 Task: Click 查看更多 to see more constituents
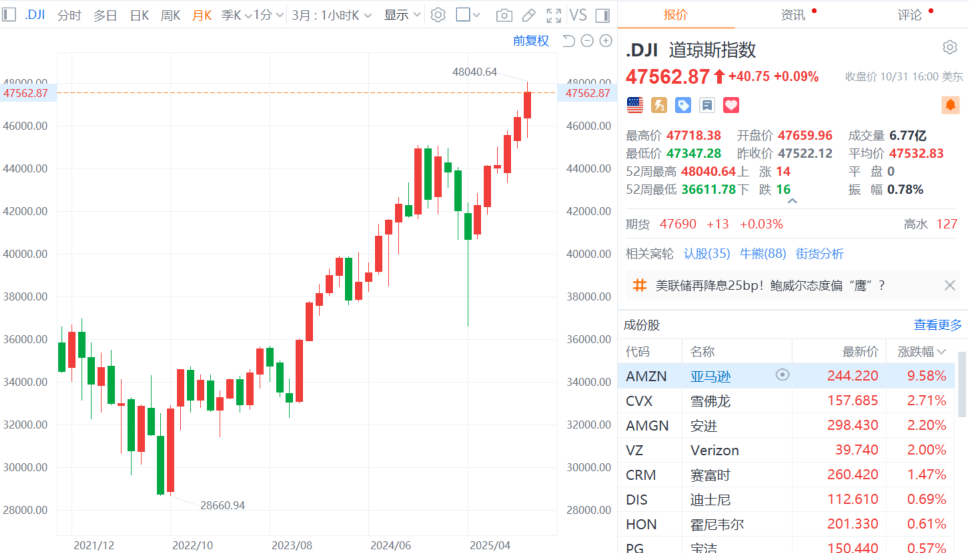(938, 324)
